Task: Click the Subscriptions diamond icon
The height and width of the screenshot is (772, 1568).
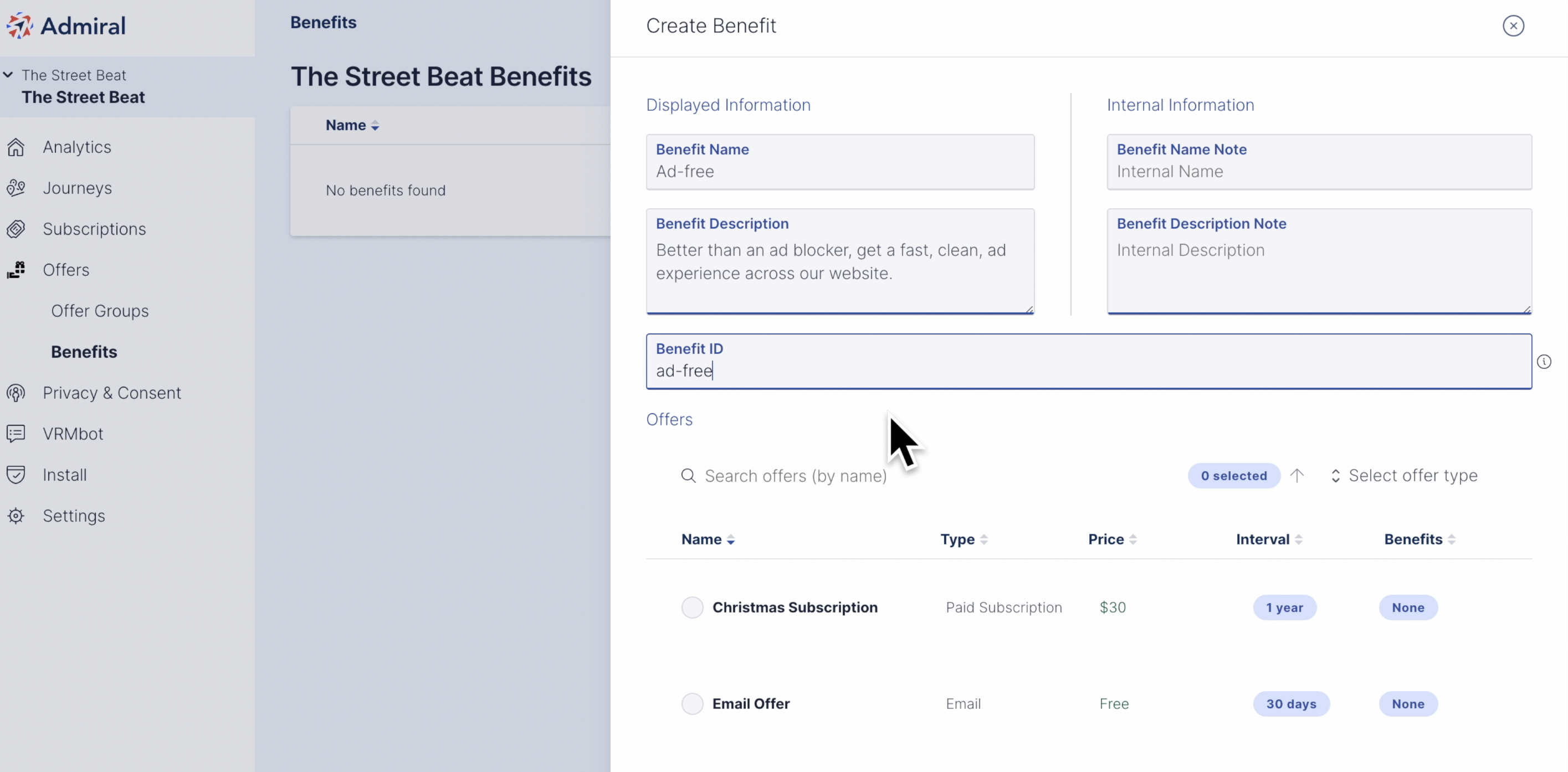Action: 16,229
